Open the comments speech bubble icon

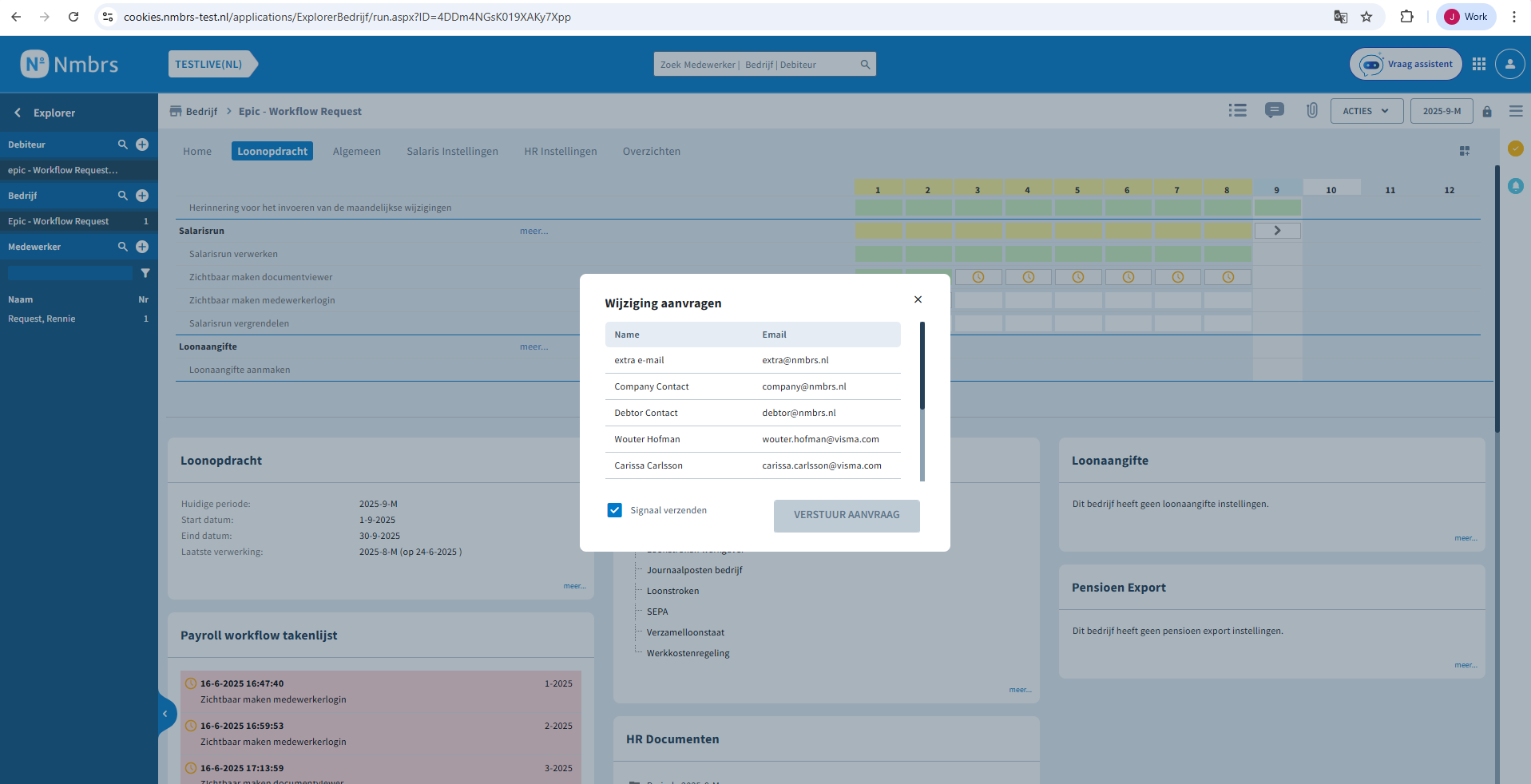click(x=1275, y=110)
